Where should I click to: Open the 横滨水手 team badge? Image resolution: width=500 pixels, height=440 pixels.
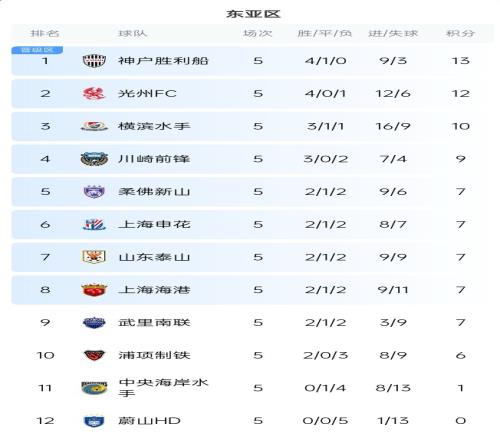pos(94,126)
